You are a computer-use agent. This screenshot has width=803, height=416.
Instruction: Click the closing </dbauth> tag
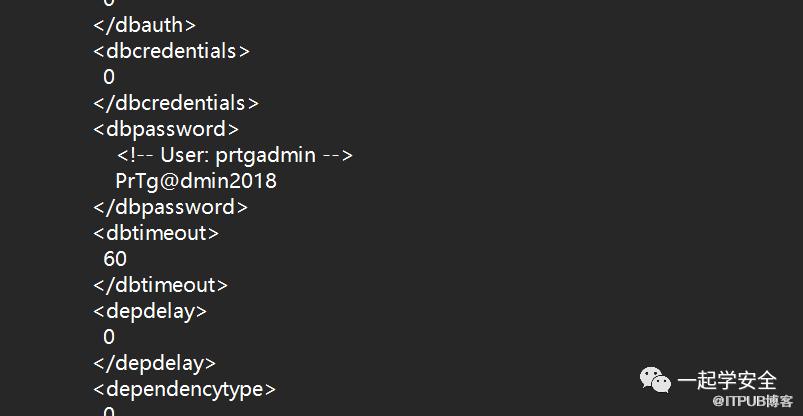145,25
